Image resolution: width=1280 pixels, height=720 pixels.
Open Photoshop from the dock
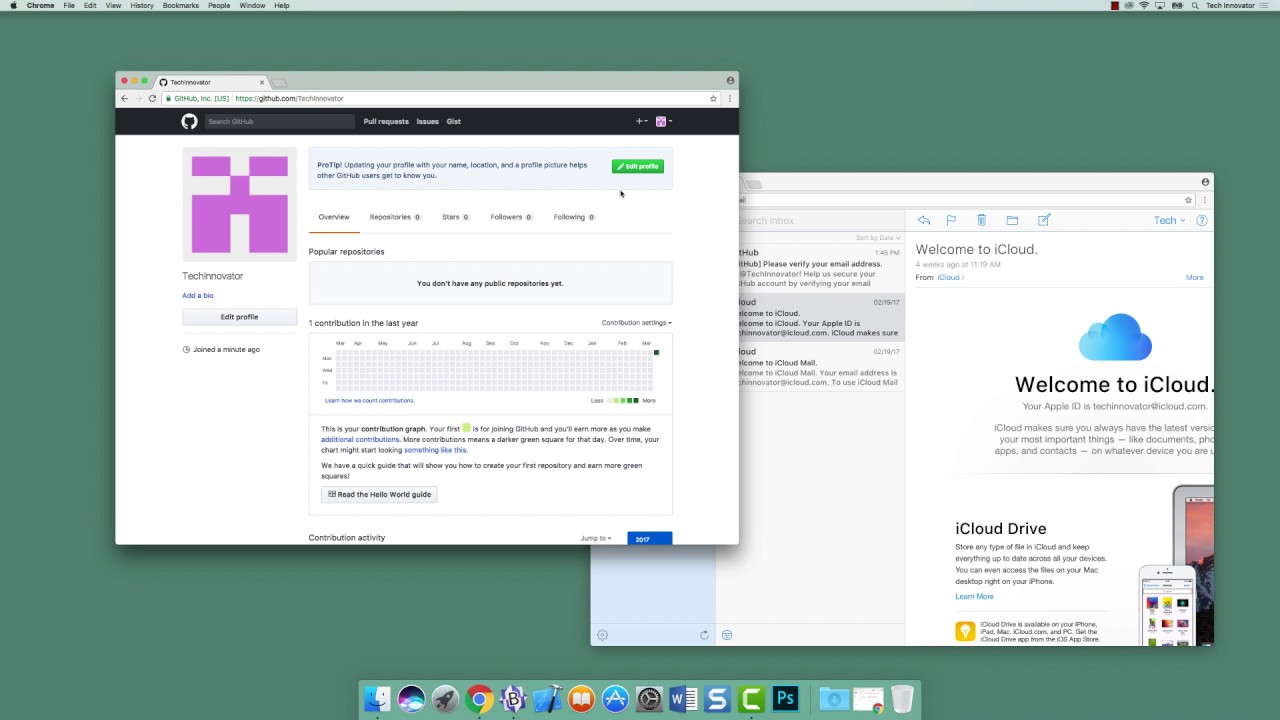pyautogui.click(x=785, y=699)
